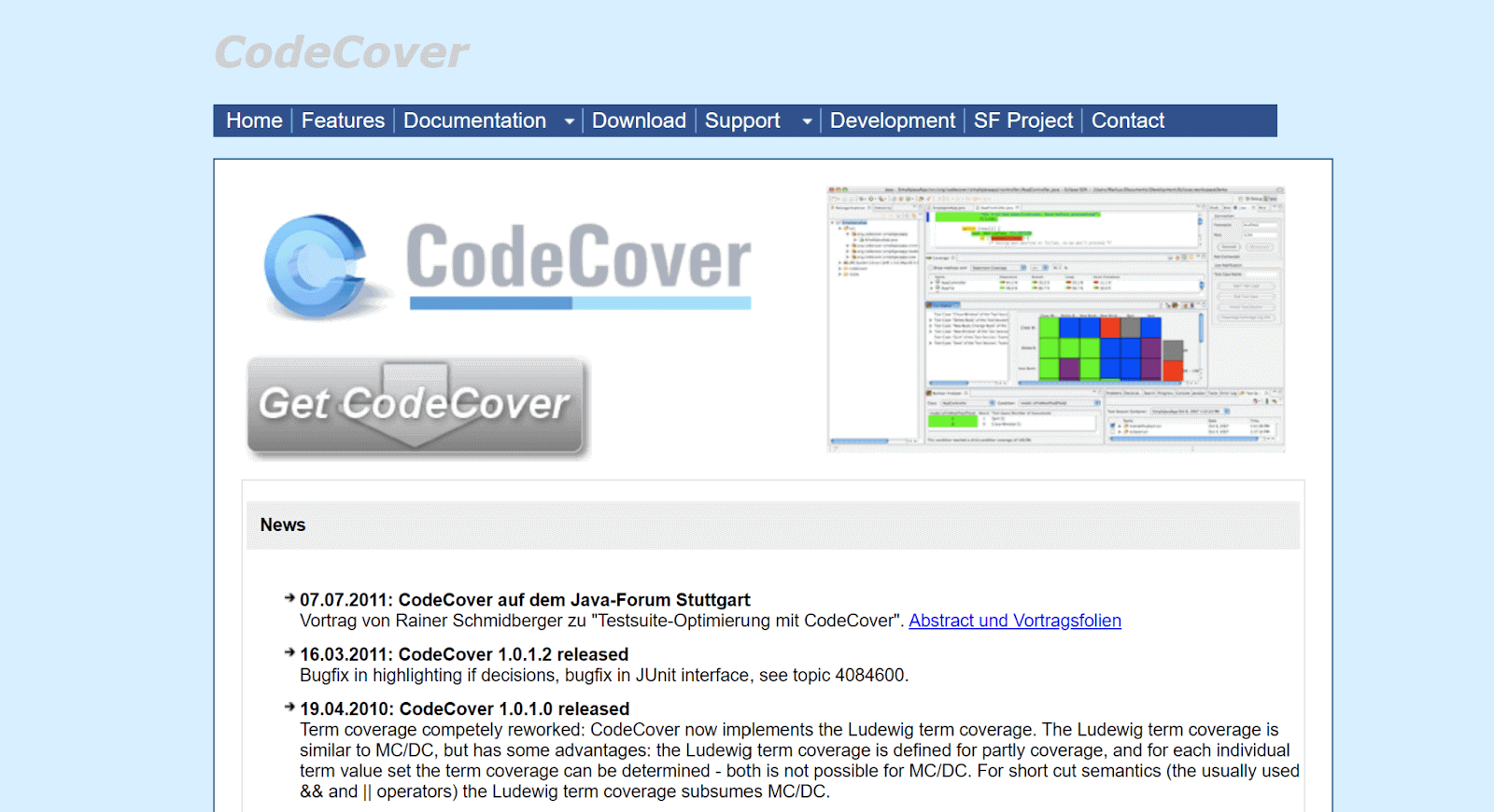Select the 19.04.2010 CodeCover 1.0.1.0 released headline

(x=465, y=708)
